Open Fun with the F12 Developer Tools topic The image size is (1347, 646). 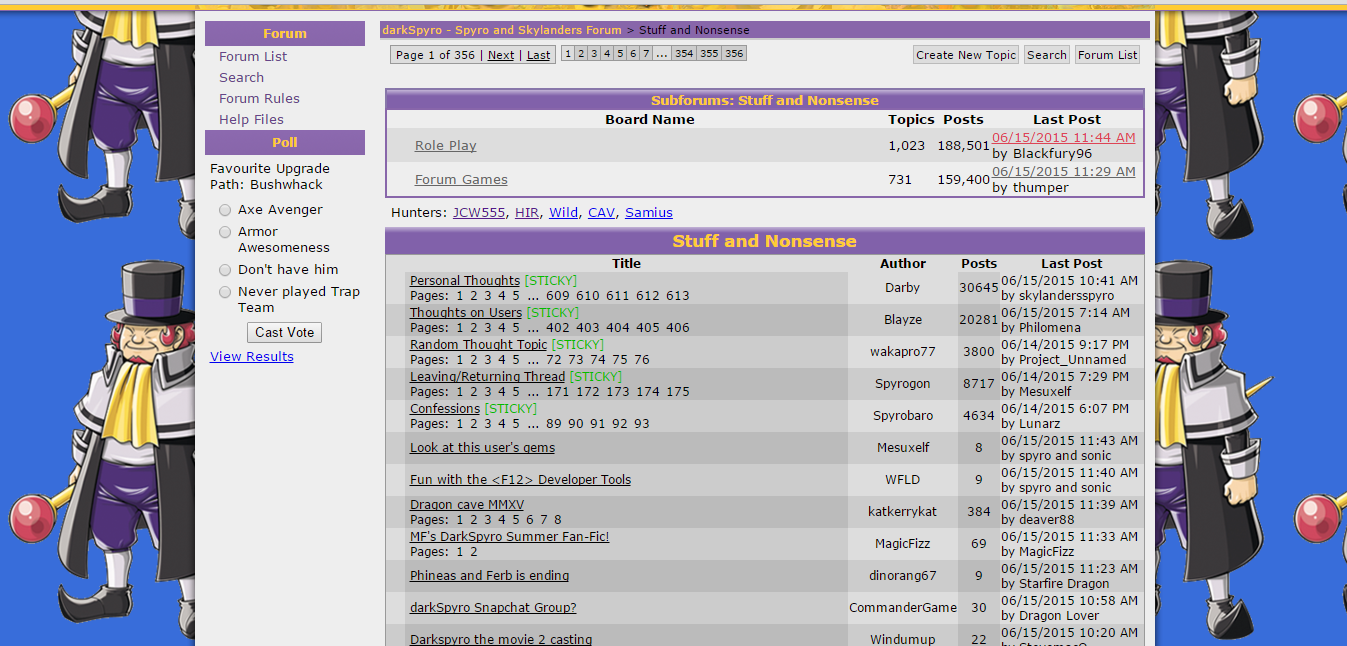(520, 480)
